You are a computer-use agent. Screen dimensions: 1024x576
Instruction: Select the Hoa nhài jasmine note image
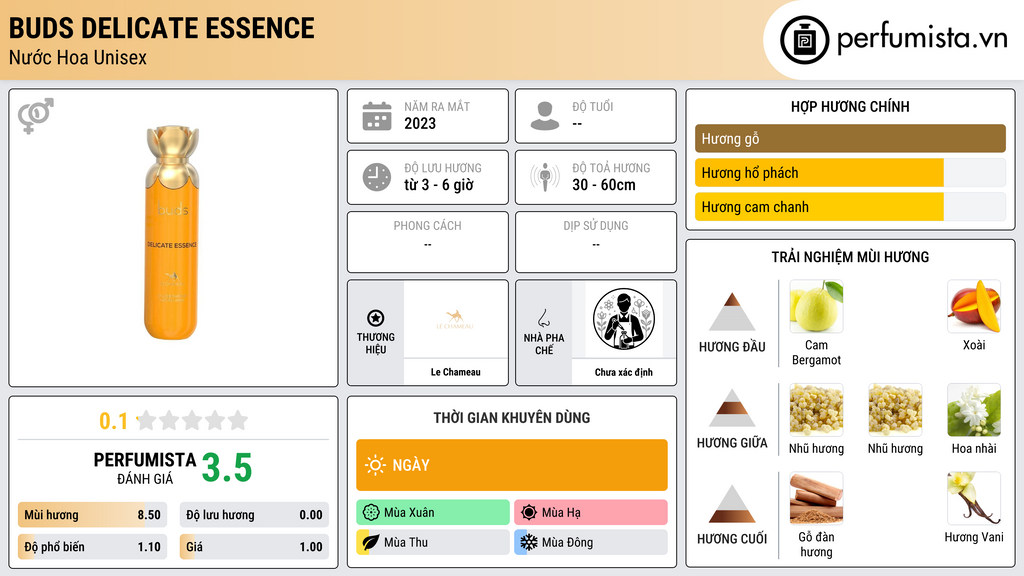(x=974, y=409)
